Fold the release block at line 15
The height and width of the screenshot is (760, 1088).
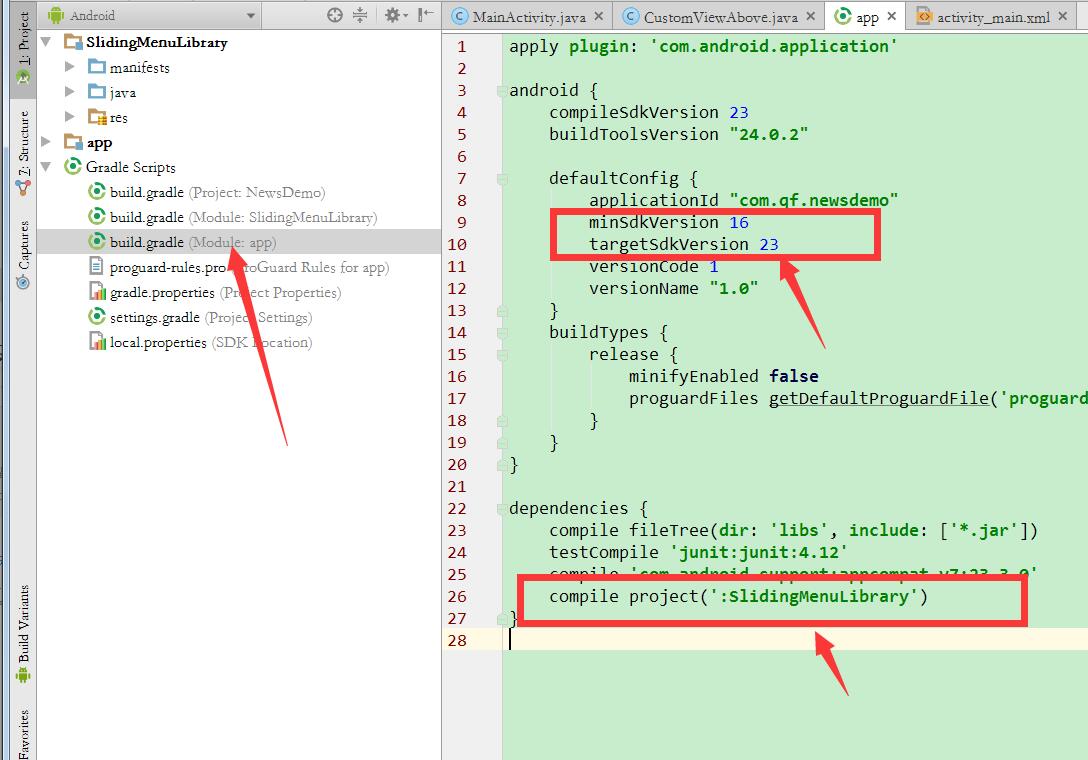click(x=501, y=355)
